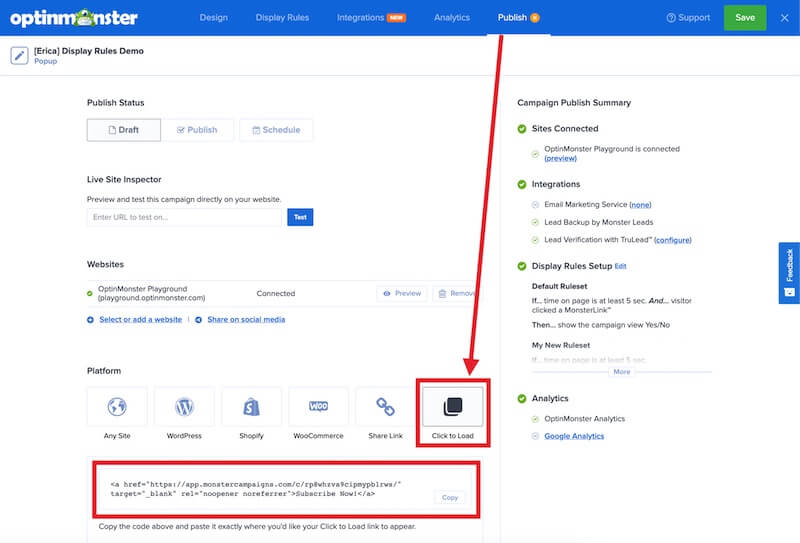Open the Design tab

point(213,18)
